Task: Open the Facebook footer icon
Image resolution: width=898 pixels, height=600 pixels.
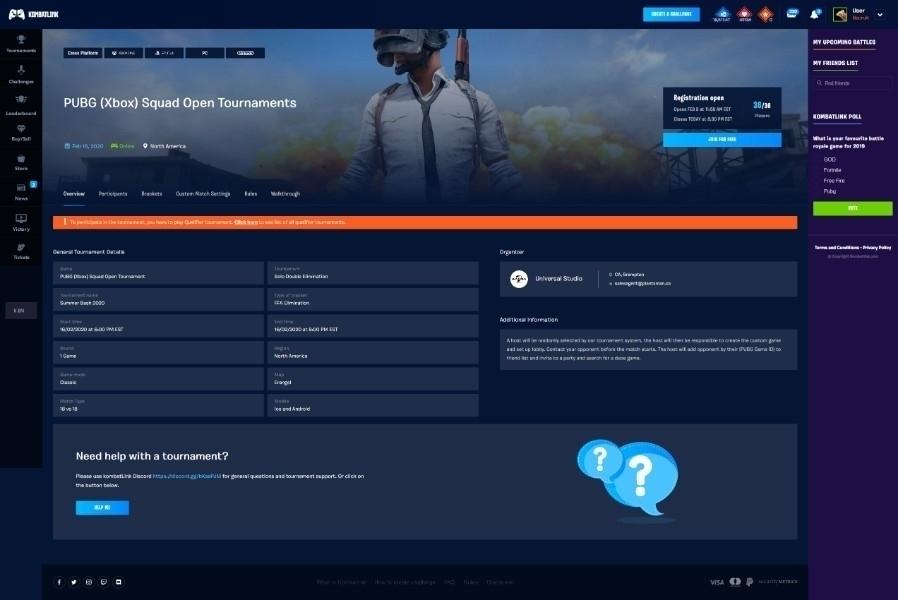Action: pyautogui.click(x=59, y=582)
